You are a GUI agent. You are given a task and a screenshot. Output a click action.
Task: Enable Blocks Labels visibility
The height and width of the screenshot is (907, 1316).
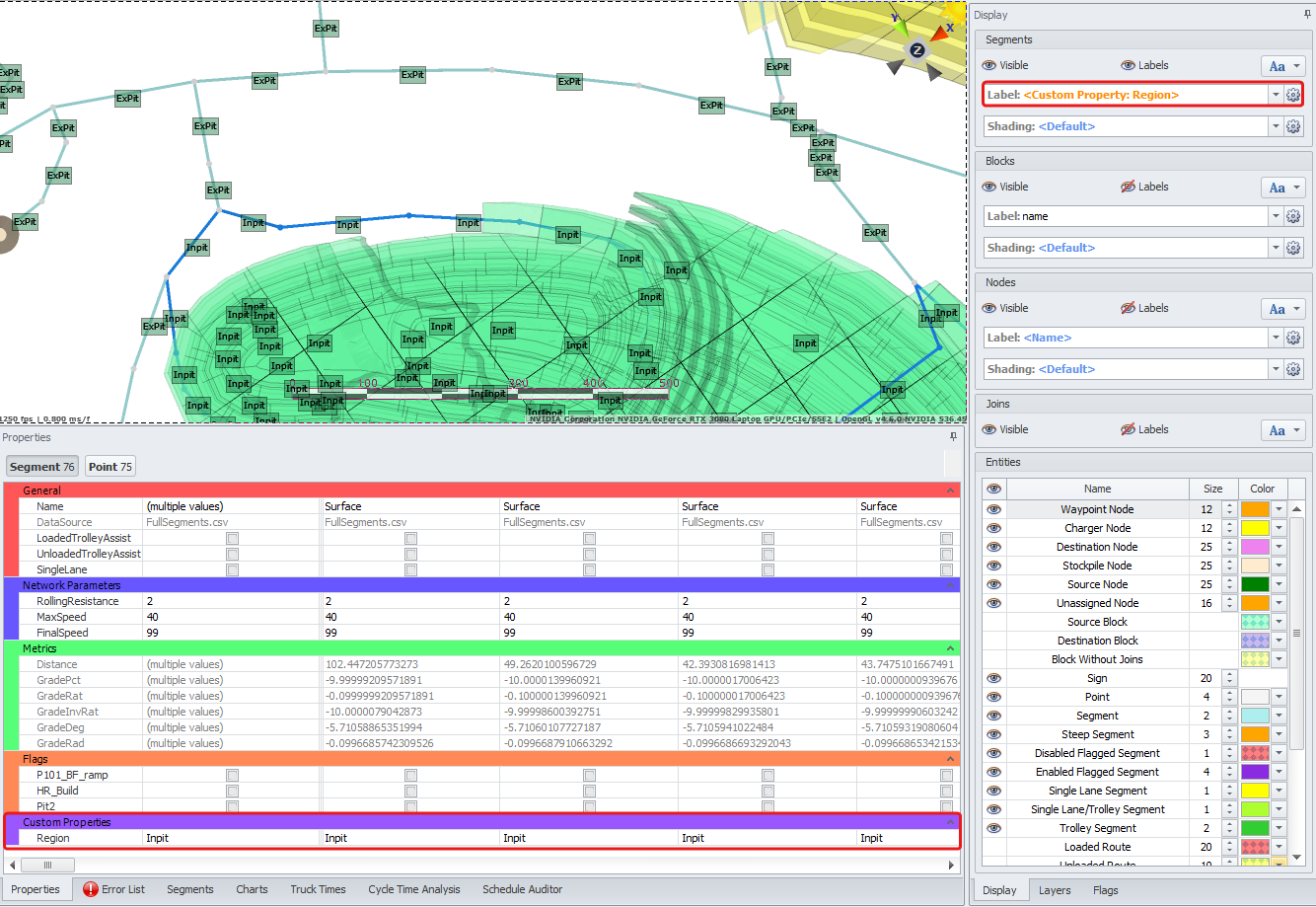click(x=1128, y=187)
